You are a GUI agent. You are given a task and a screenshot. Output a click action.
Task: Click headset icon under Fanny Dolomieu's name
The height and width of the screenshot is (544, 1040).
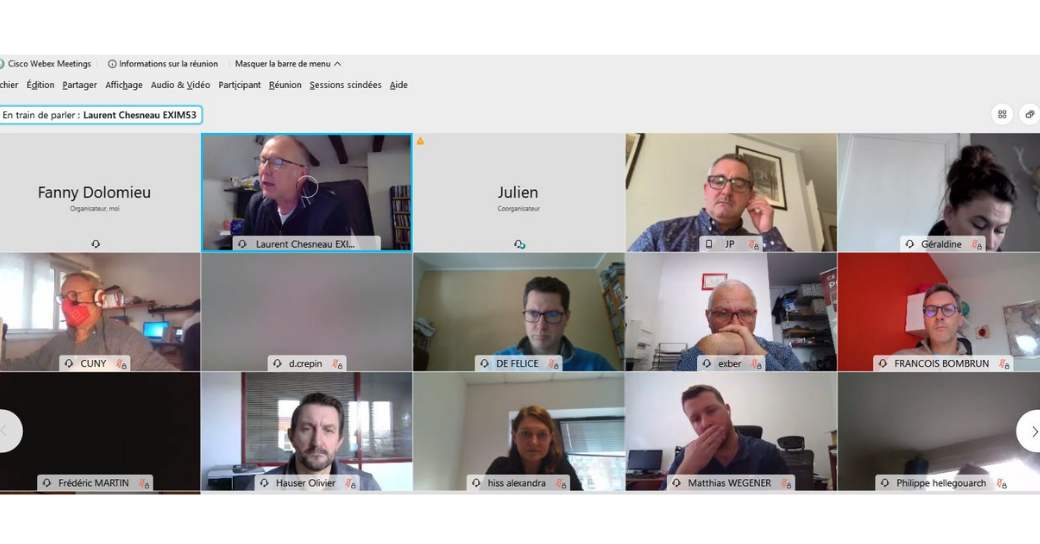coord(96,244)
